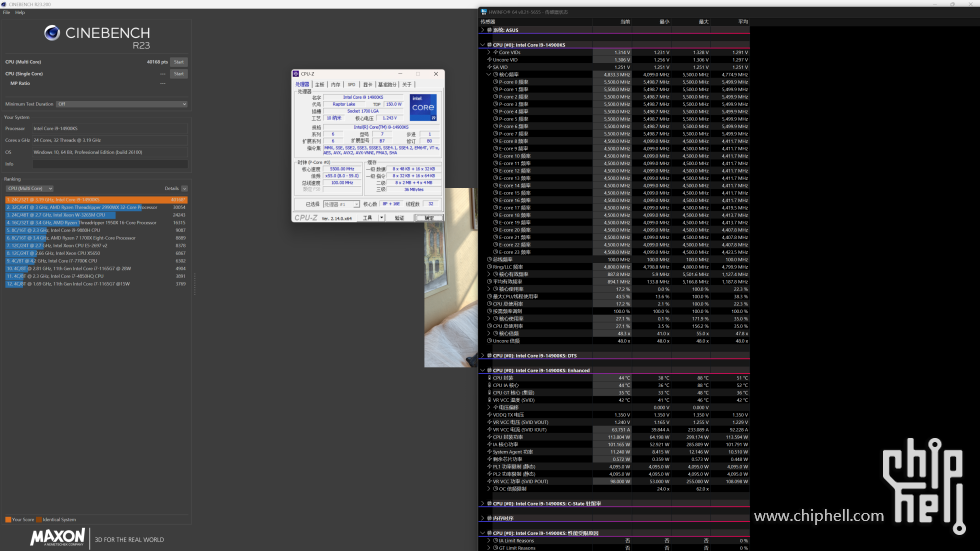The height and width of the screenshot is (551, 980).
Task: Click the 40168 pts multi core score
Action: [158, 62]
